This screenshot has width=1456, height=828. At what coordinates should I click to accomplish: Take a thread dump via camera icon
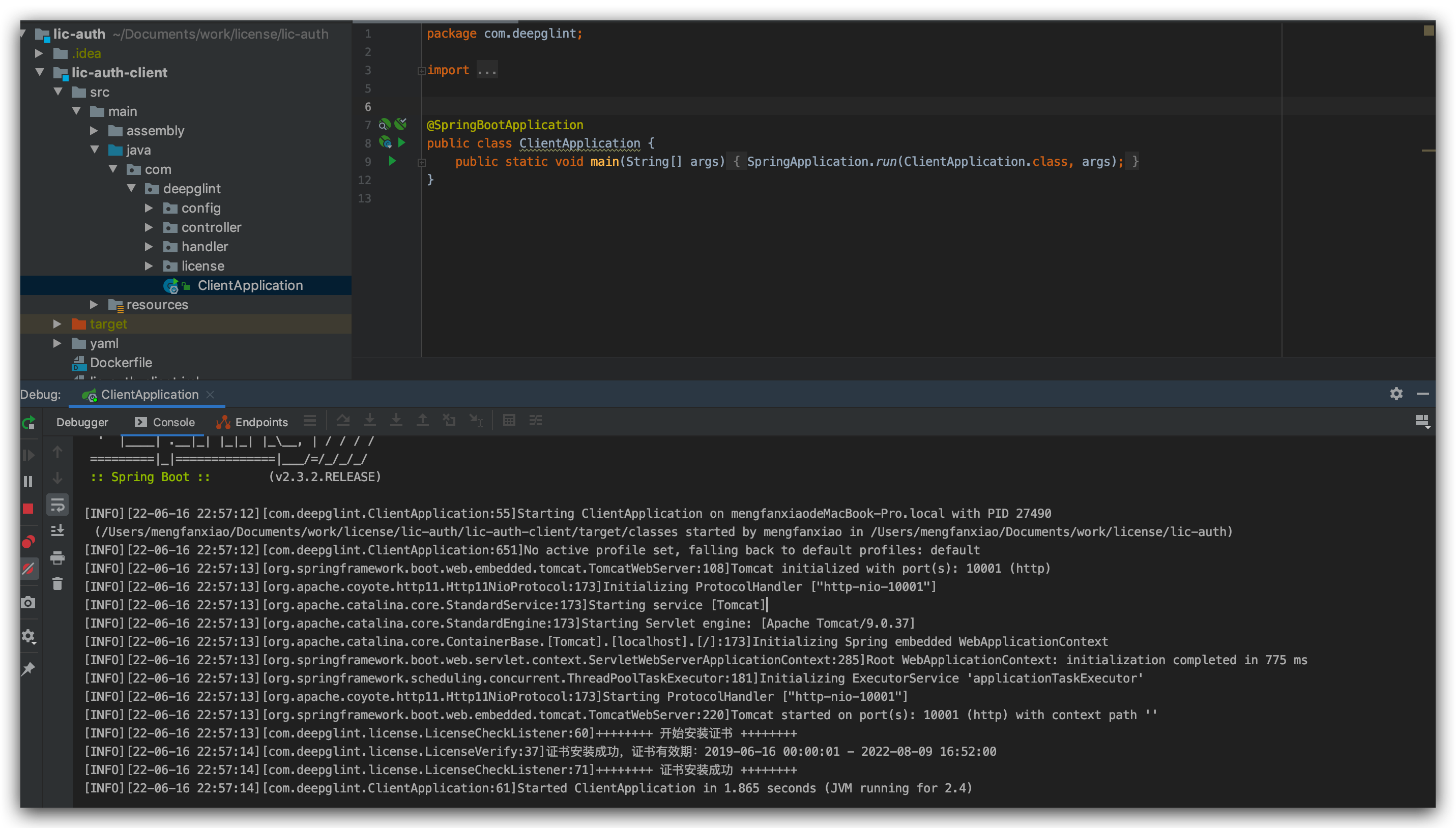tap(28, 602)
